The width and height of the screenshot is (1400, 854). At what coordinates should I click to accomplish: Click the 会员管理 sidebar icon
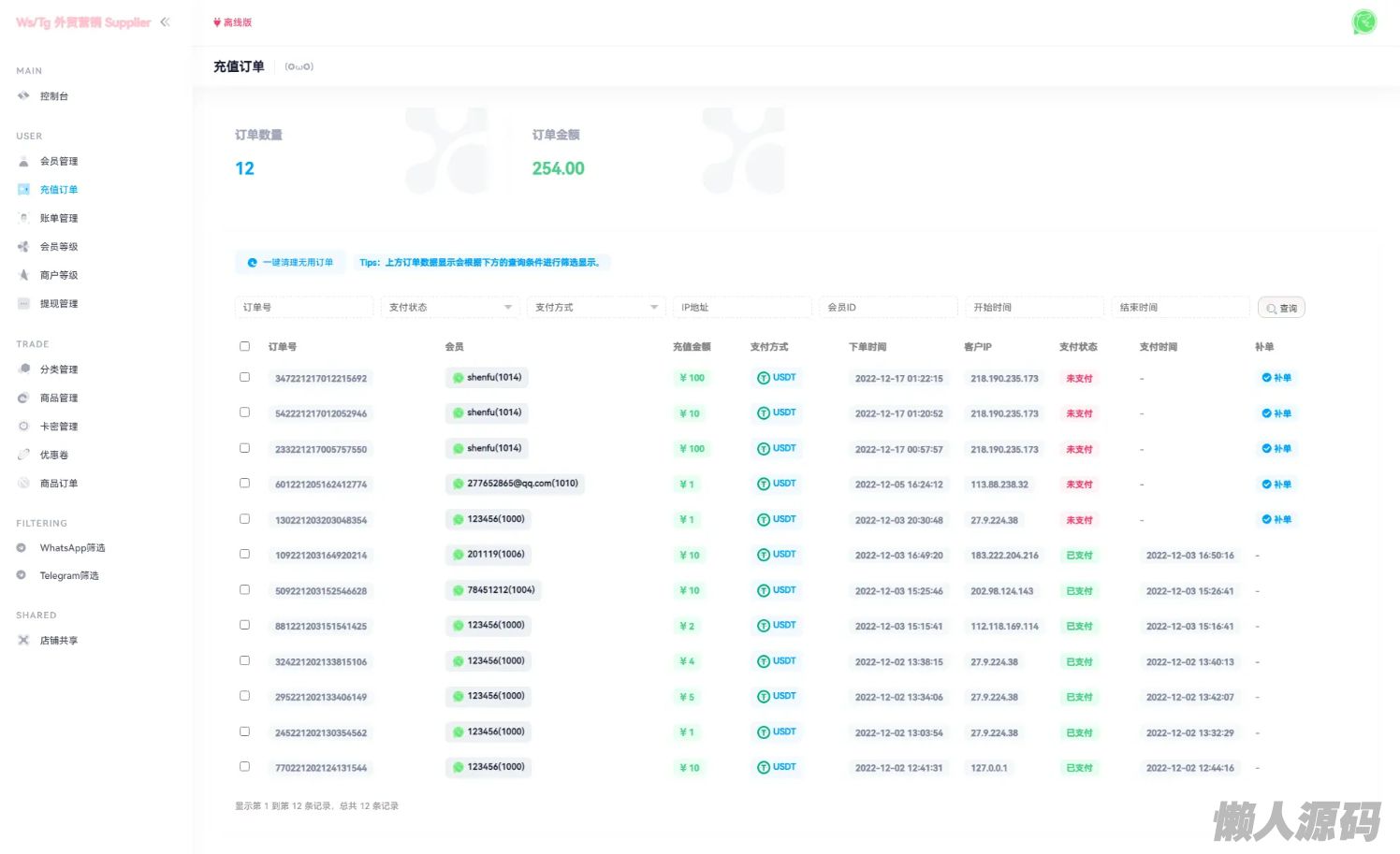coord(24,162)
